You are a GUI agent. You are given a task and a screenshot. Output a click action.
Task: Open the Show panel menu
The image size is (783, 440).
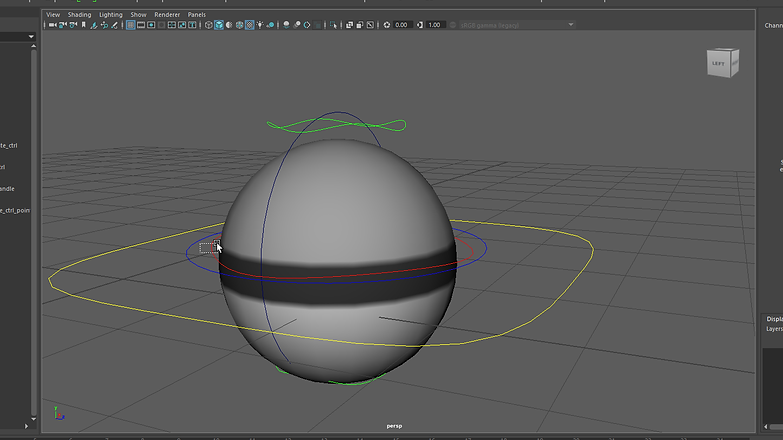(x=138, y=14)
